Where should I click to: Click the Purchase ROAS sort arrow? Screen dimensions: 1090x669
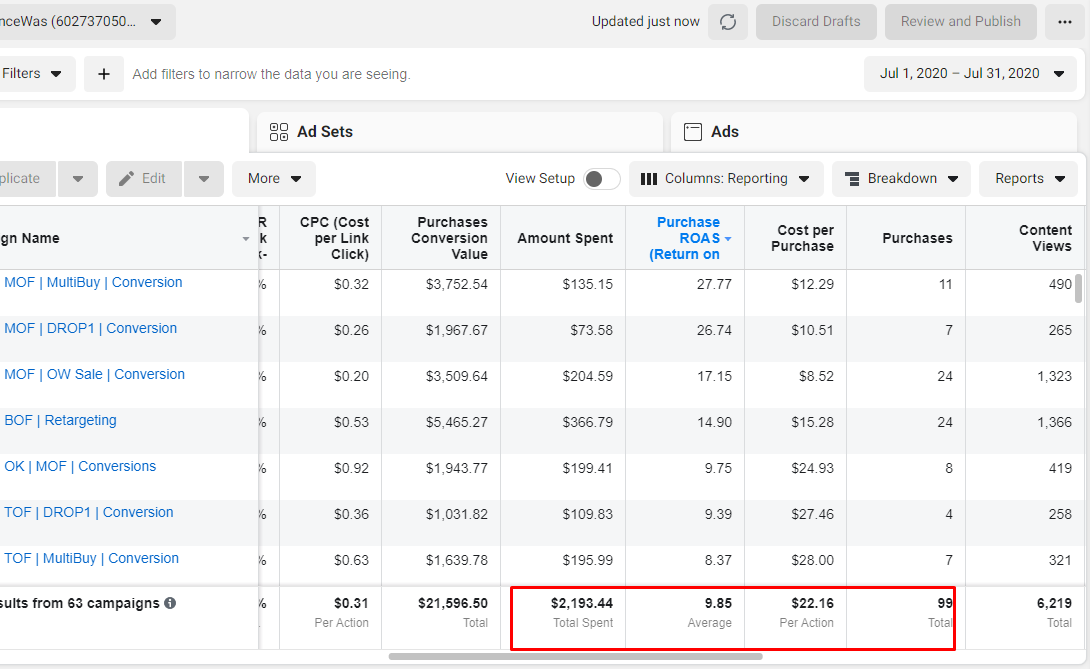point(728,239)
